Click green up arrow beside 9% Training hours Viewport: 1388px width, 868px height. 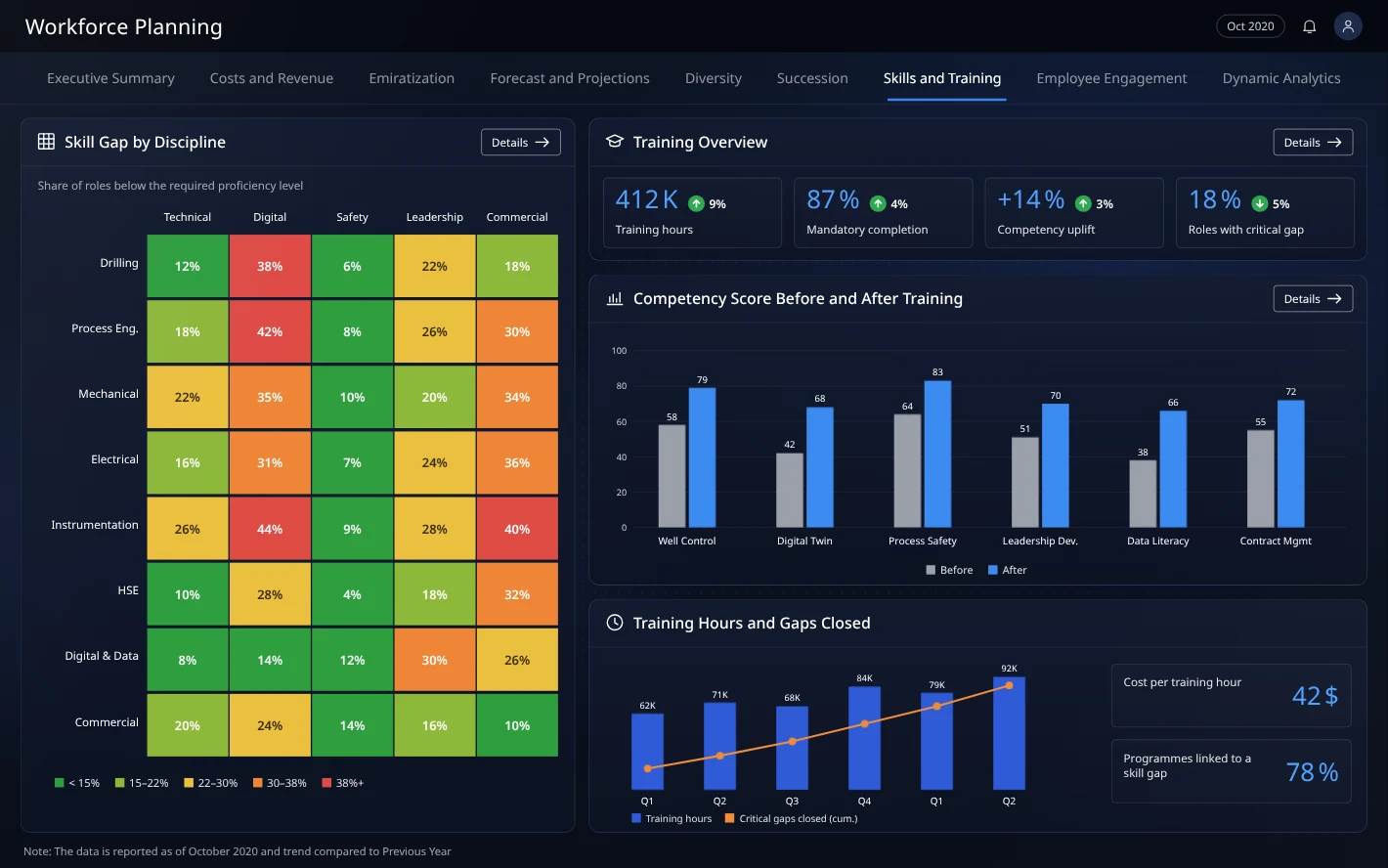point(696,203)
